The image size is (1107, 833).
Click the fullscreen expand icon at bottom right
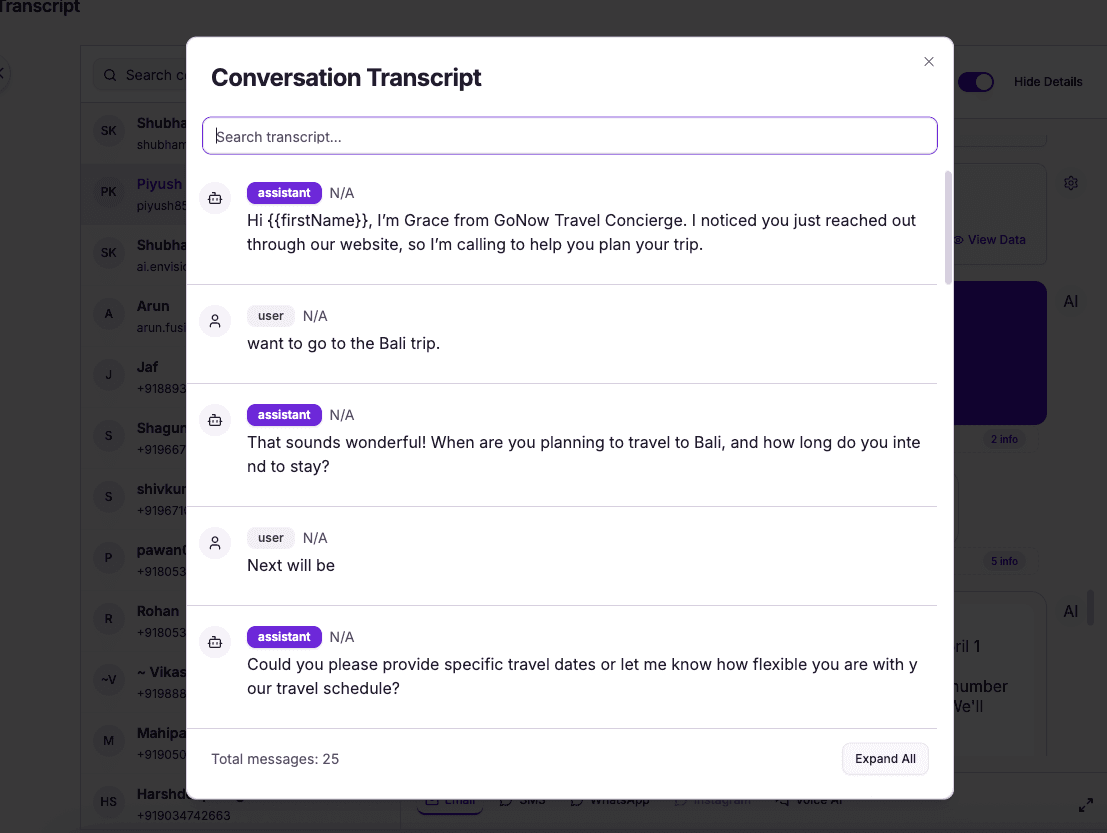coord(1085,804)
